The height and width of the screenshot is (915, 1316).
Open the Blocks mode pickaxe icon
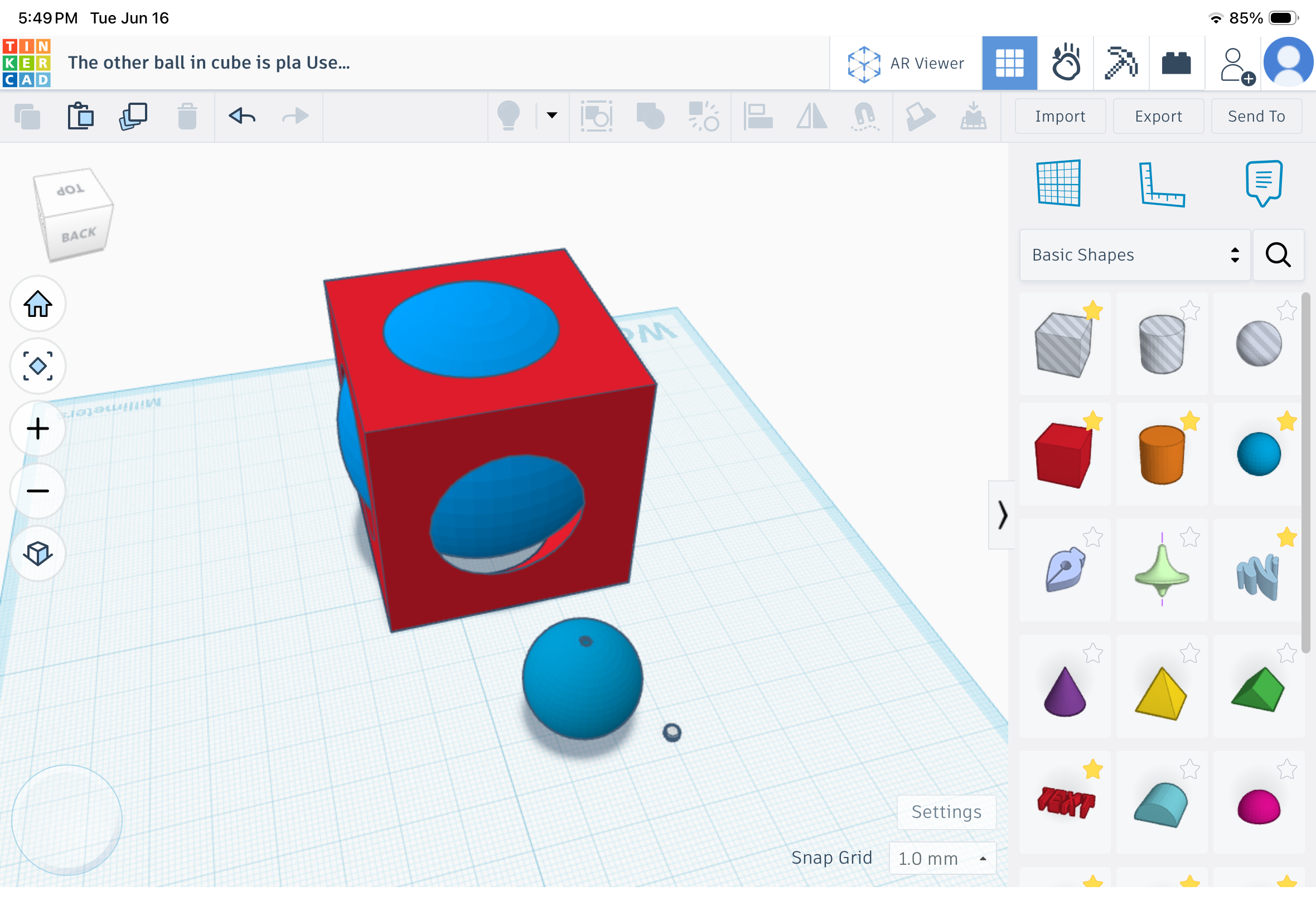1121,62
